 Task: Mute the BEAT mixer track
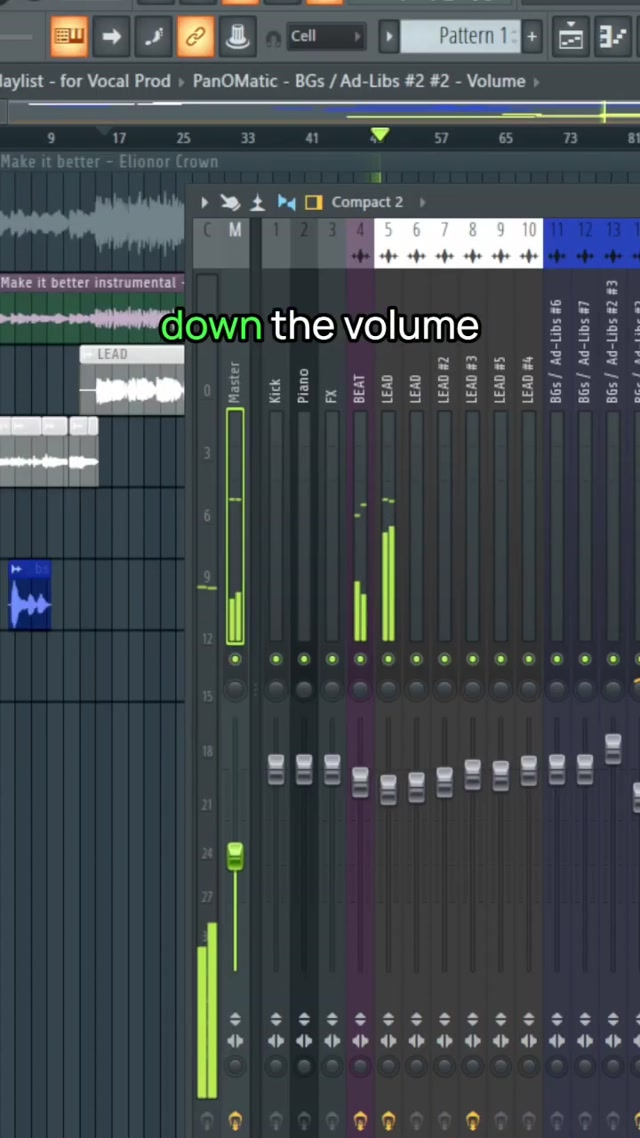coord(360,660)
